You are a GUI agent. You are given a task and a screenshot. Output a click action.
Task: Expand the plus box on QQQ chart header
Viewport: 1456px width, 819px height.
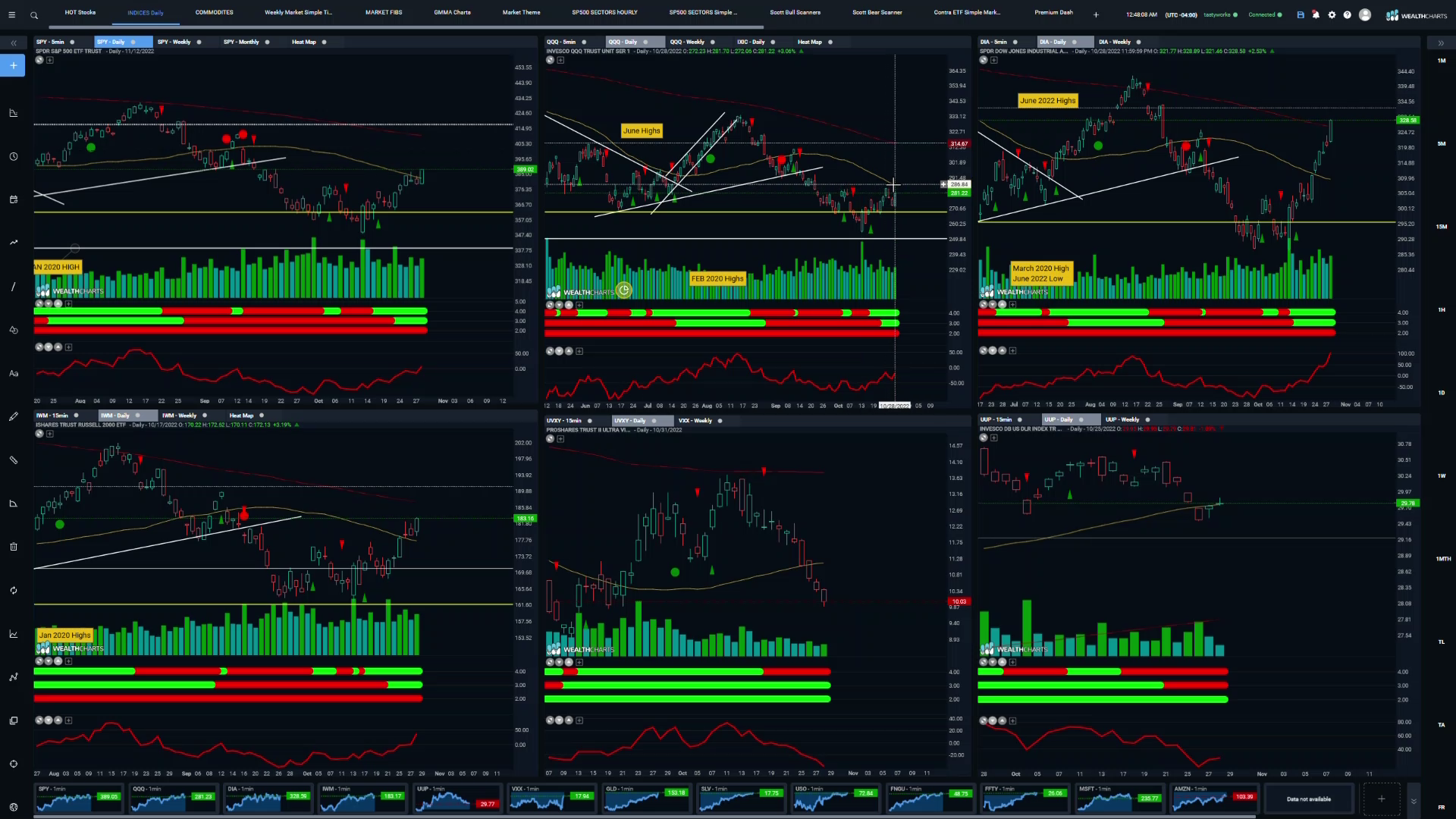coord(560,60)
